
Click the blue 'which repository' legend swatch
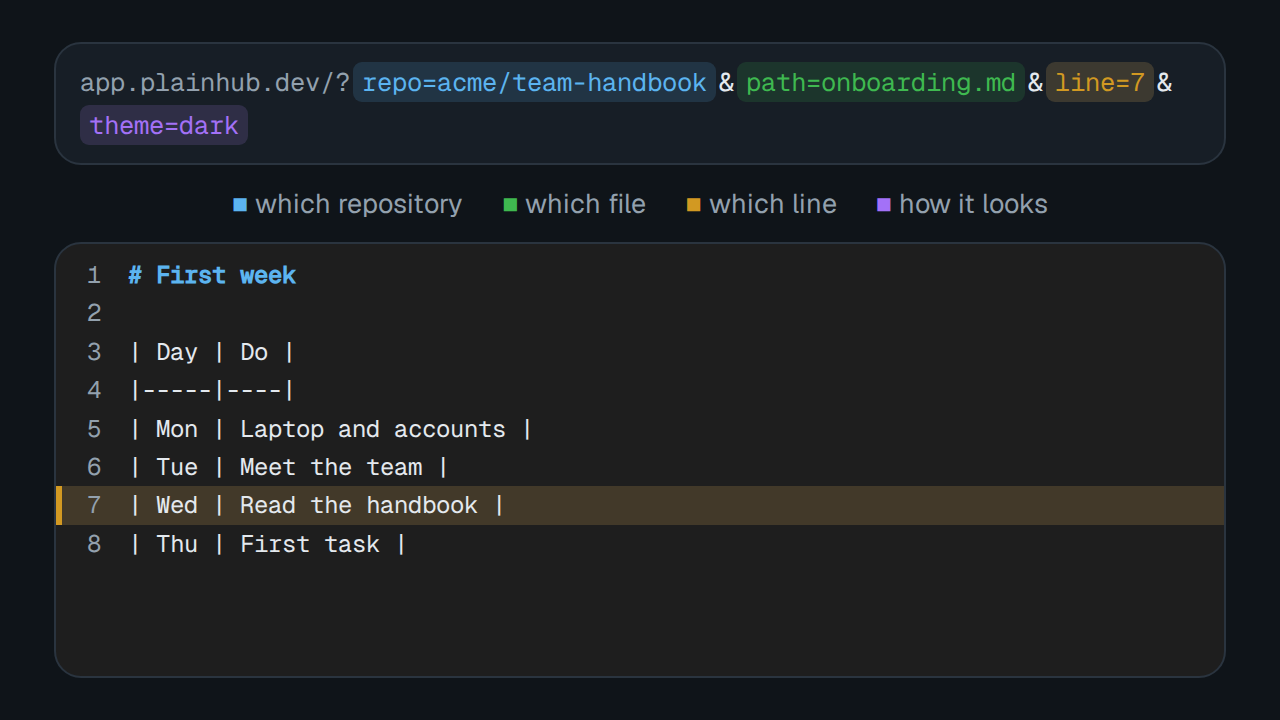point(240,205)
